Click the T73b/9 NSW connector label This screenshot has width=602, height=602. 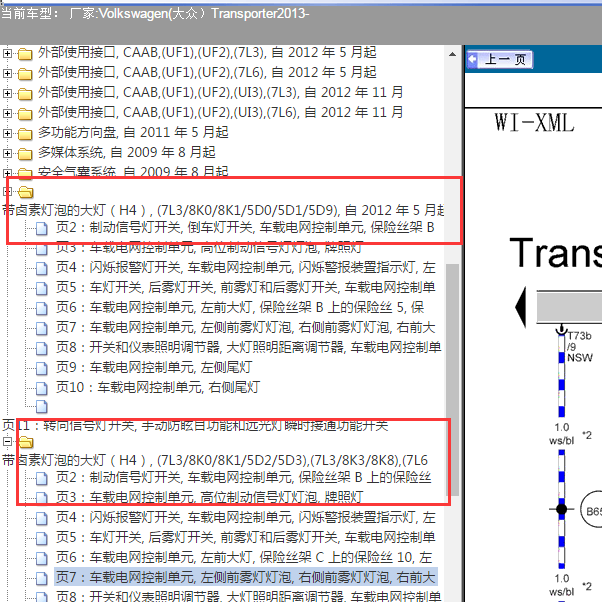click(580, 347)
